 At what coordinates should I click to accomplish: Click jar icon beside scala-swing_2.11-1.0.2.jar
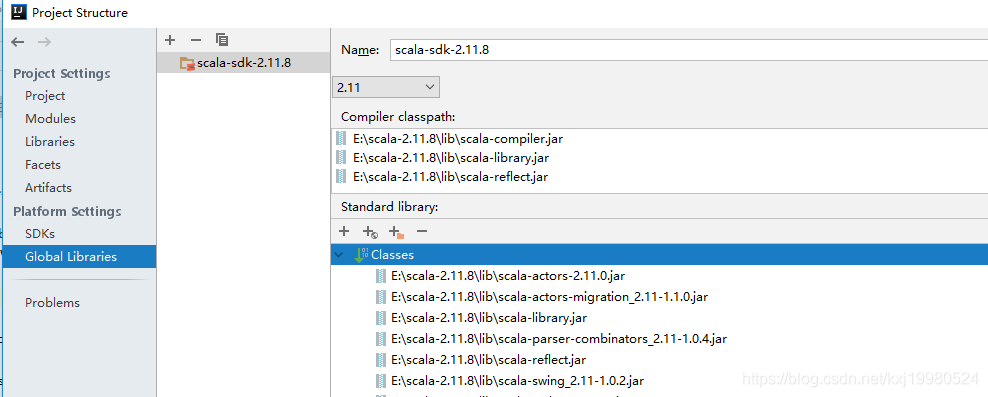(x=381, y=381)
